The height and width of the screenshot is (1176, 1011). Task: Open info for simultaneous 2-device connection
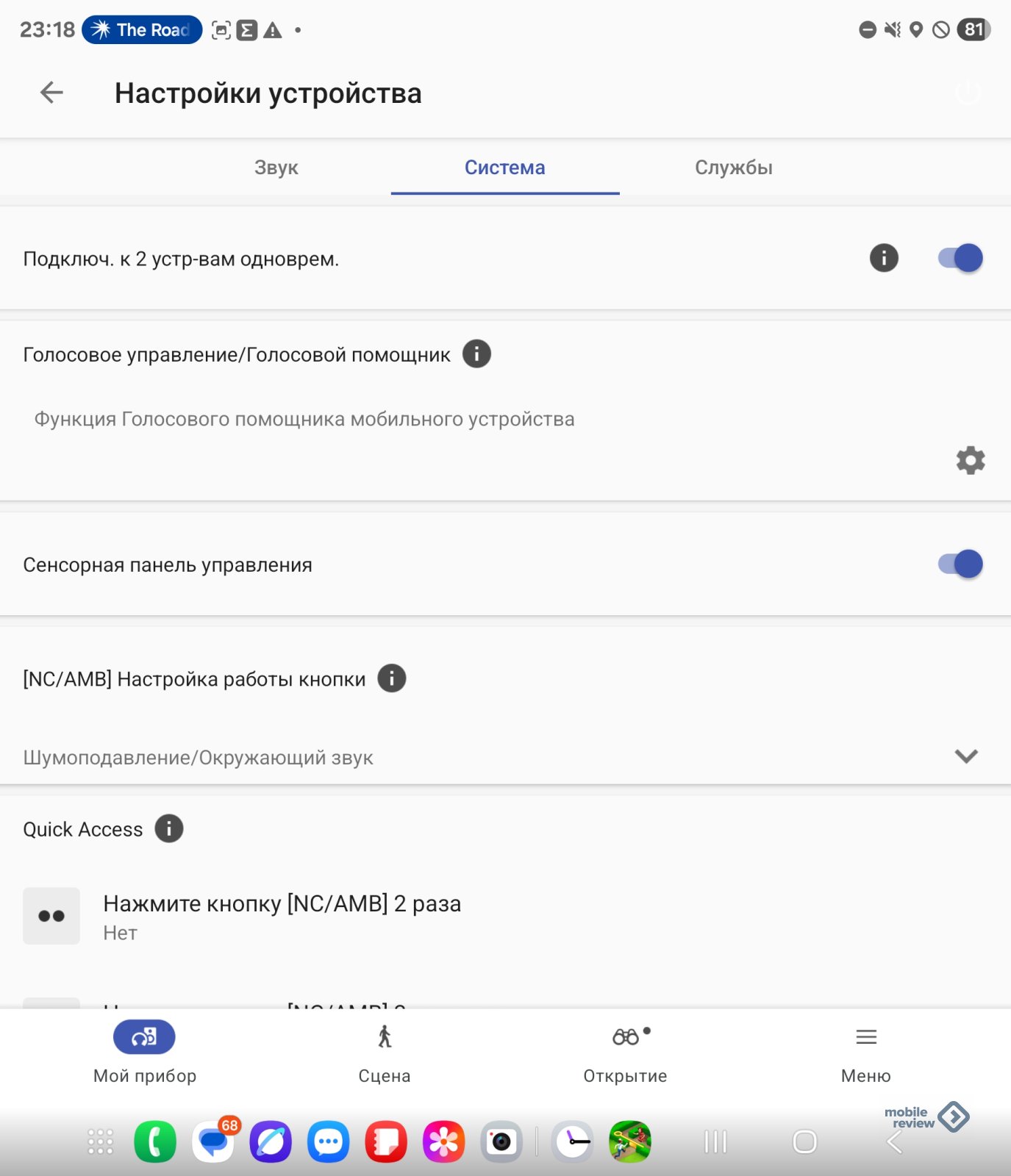tap(884, 258)
